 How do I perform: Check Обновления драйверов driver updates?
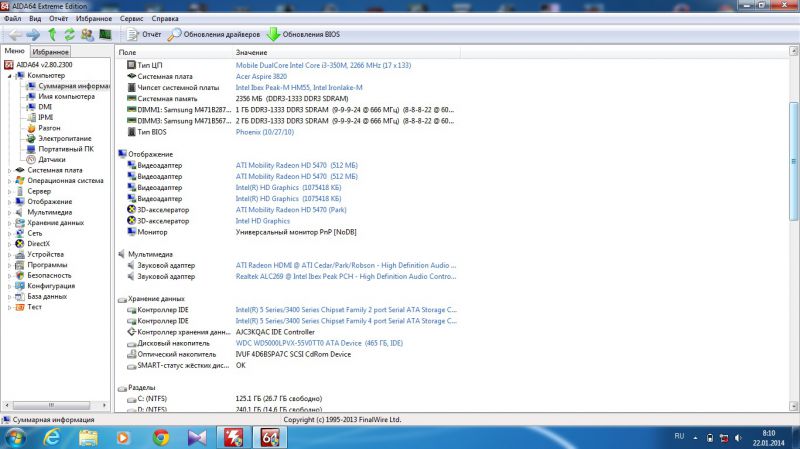click(214, 35)
